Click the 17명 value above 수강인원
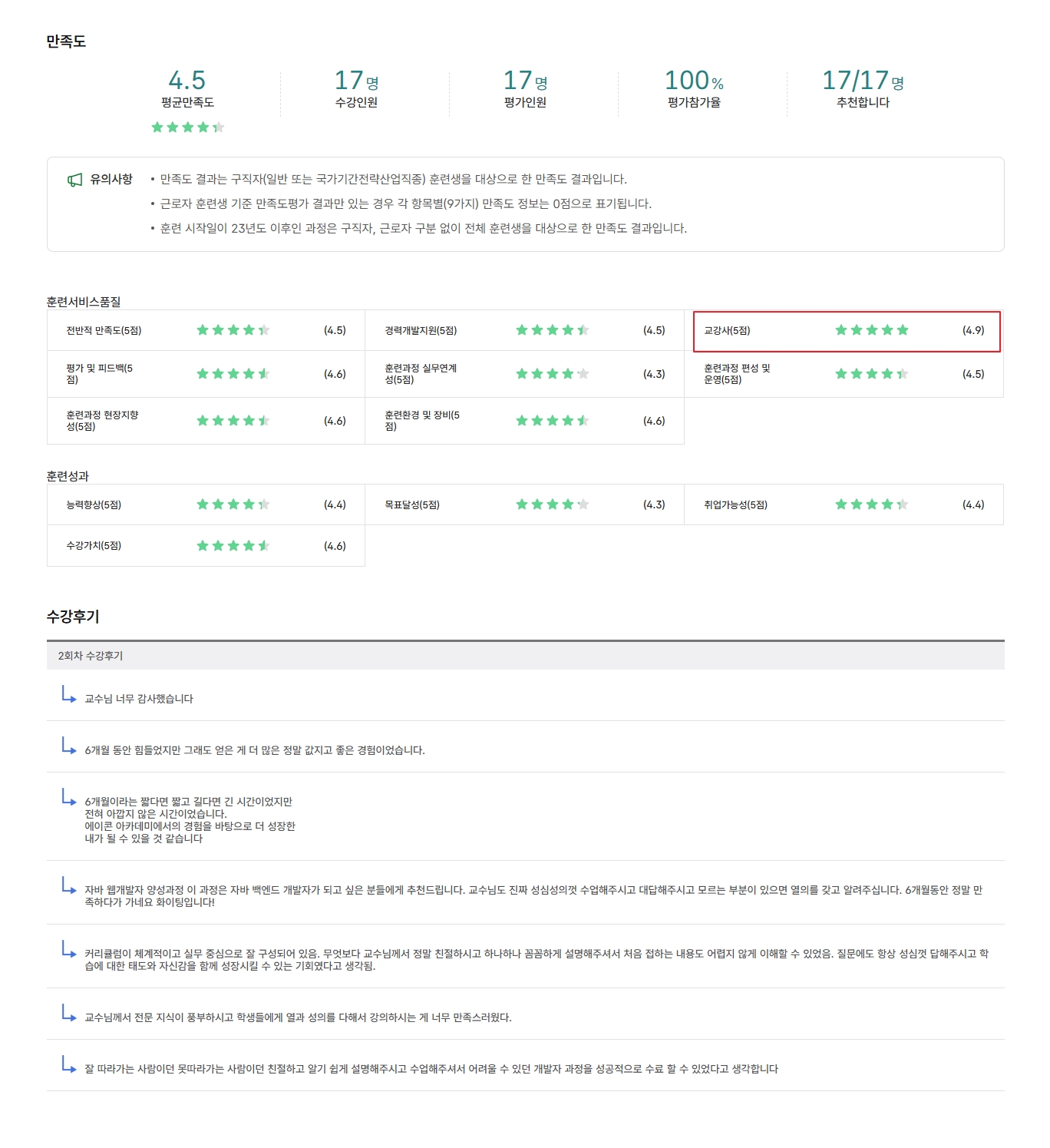The width and height of the screenshot is (1050, 1148). [x=356, y=80]
